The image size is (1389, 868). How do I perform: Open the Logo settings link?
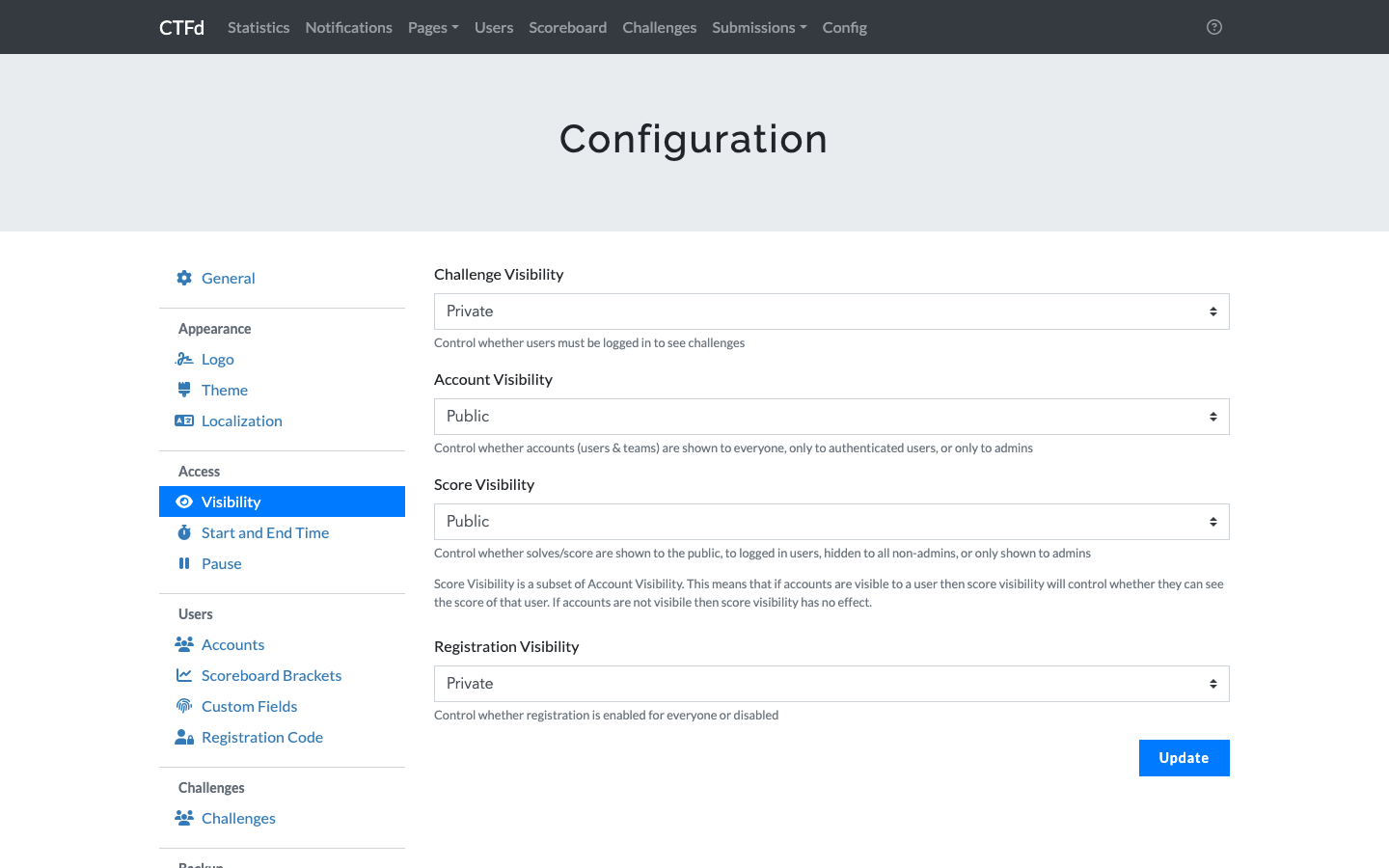tap(282, 359)
